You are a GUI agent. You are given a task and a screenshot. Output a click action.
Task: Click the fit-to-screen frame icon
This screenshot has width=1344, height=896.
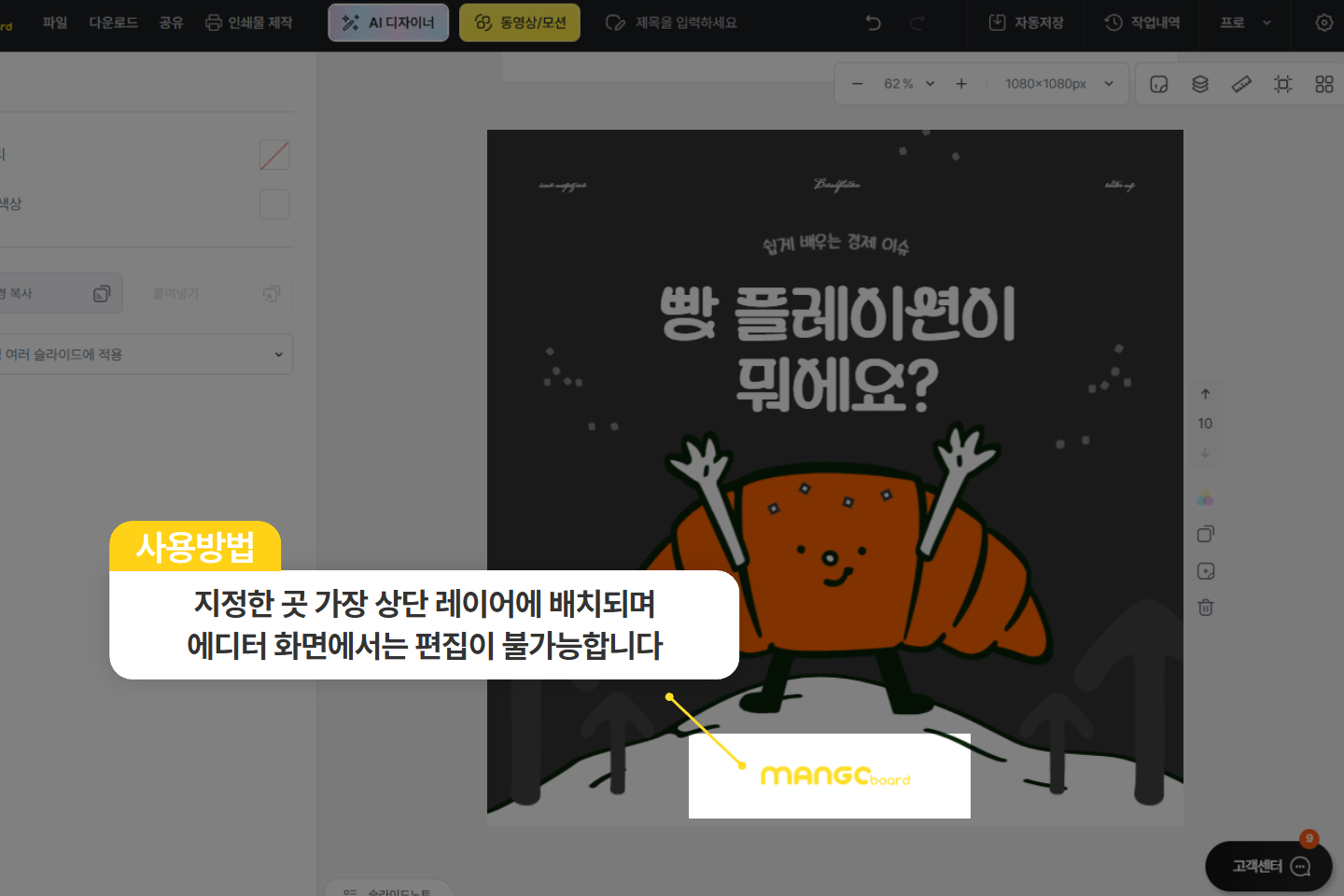click(x=1283, y=84)
